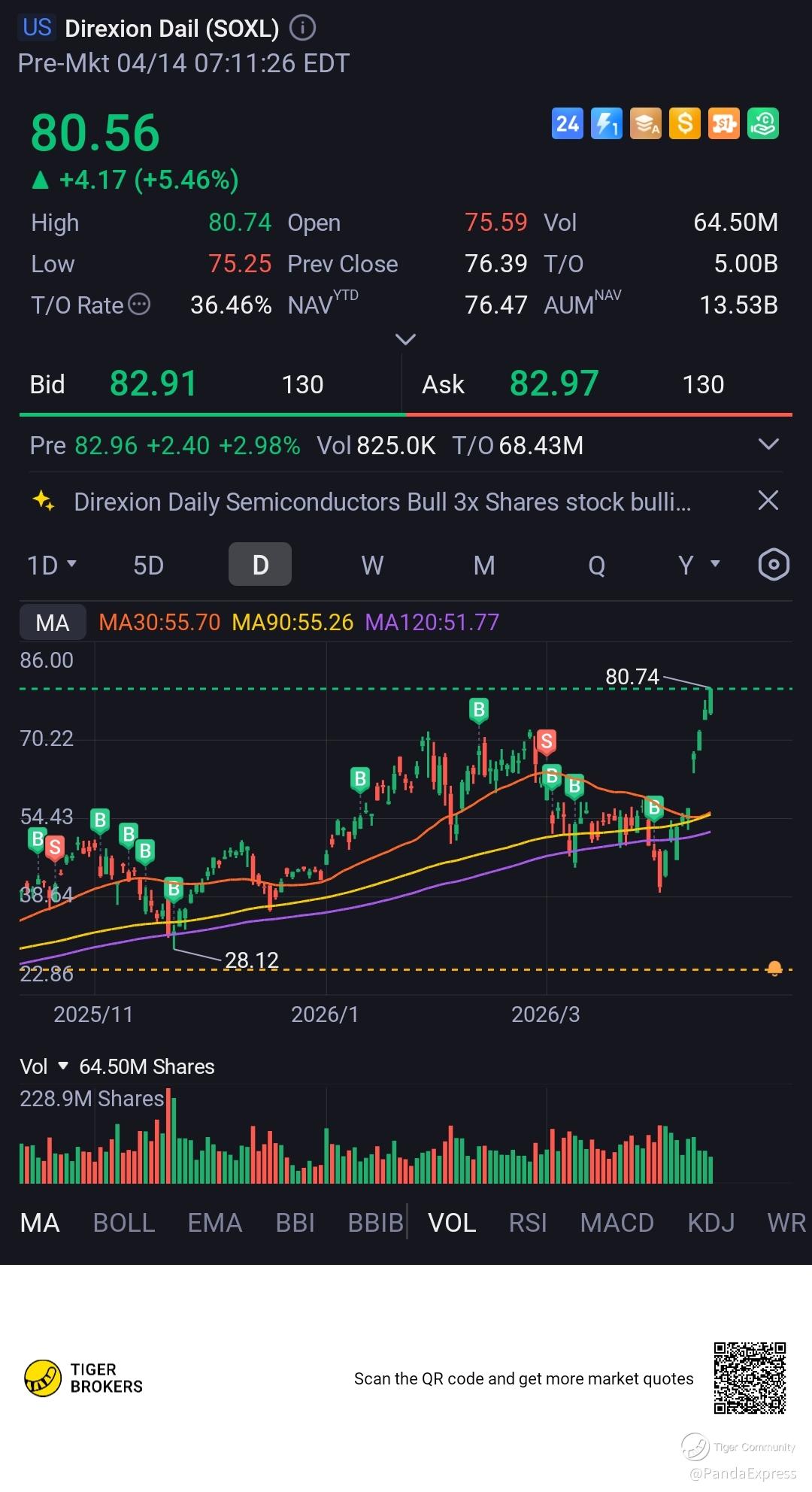The image size is (812, 1492).
Task: Tap the sparkle AI summary icon
Action: click(x=44, y=501)
